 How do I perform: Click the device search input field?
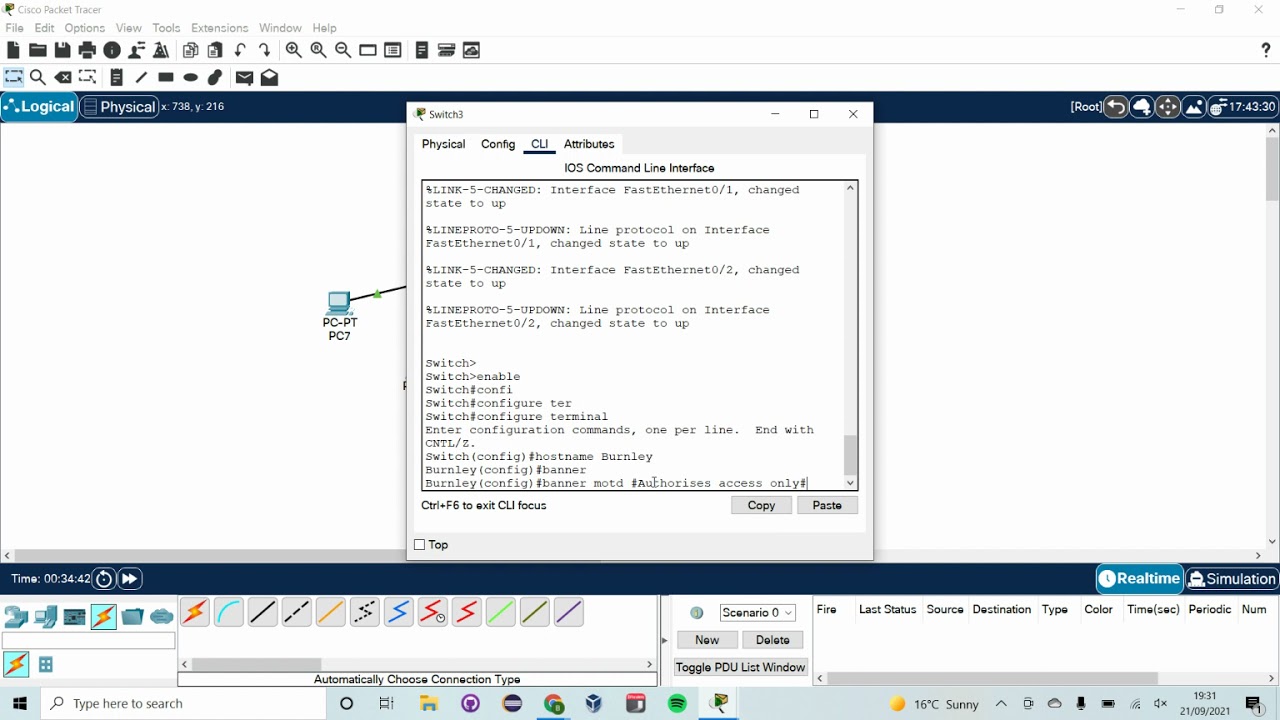[88, 640]
